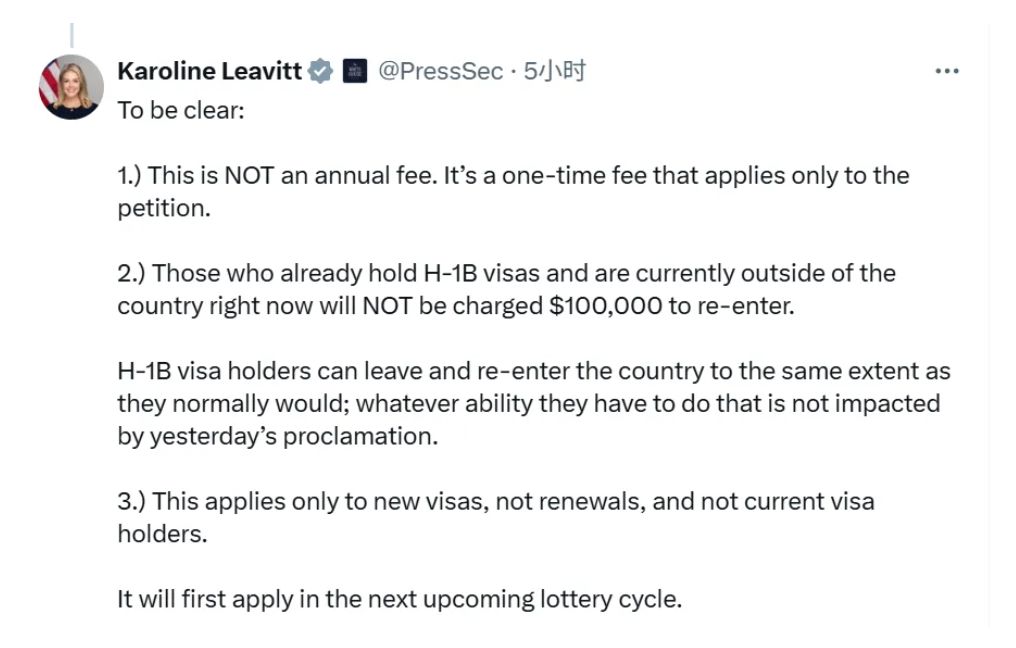Click the word "holders." ending point three
The width and height of the screenshot is (1016, 648).
coord(162,534)
